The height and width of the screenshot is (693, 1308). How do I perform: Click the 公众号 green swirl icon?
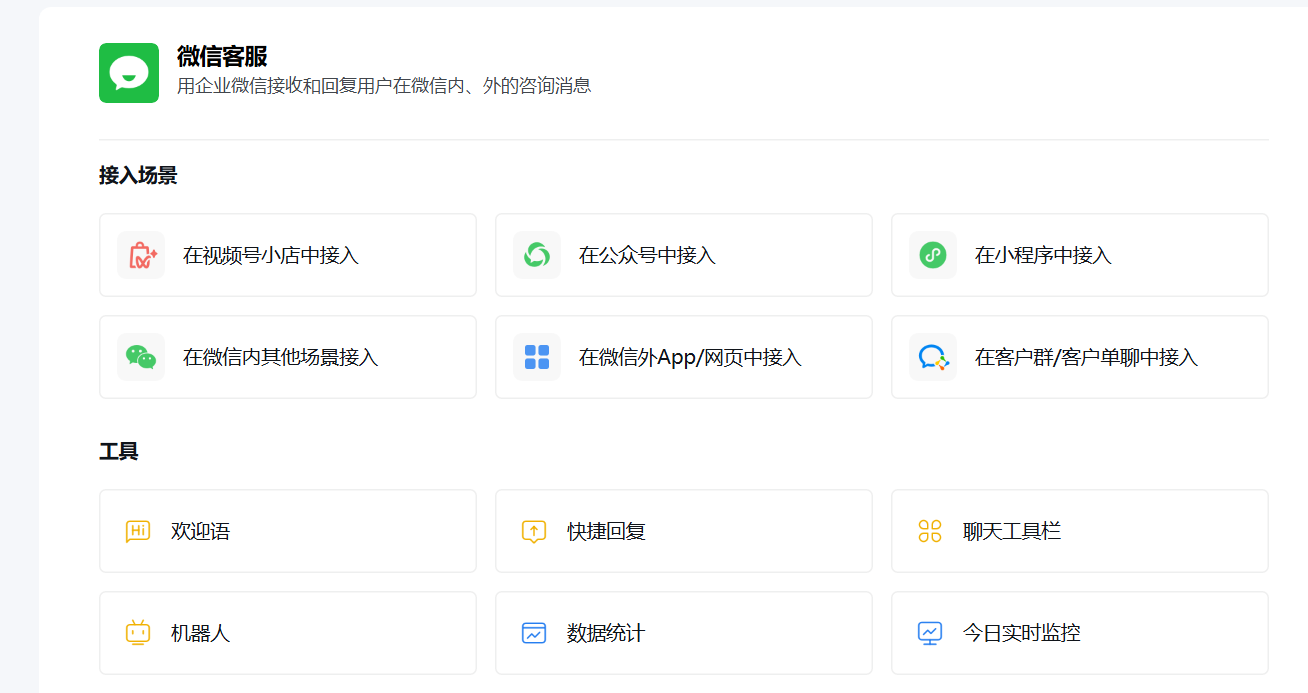[x=537, y=255]
